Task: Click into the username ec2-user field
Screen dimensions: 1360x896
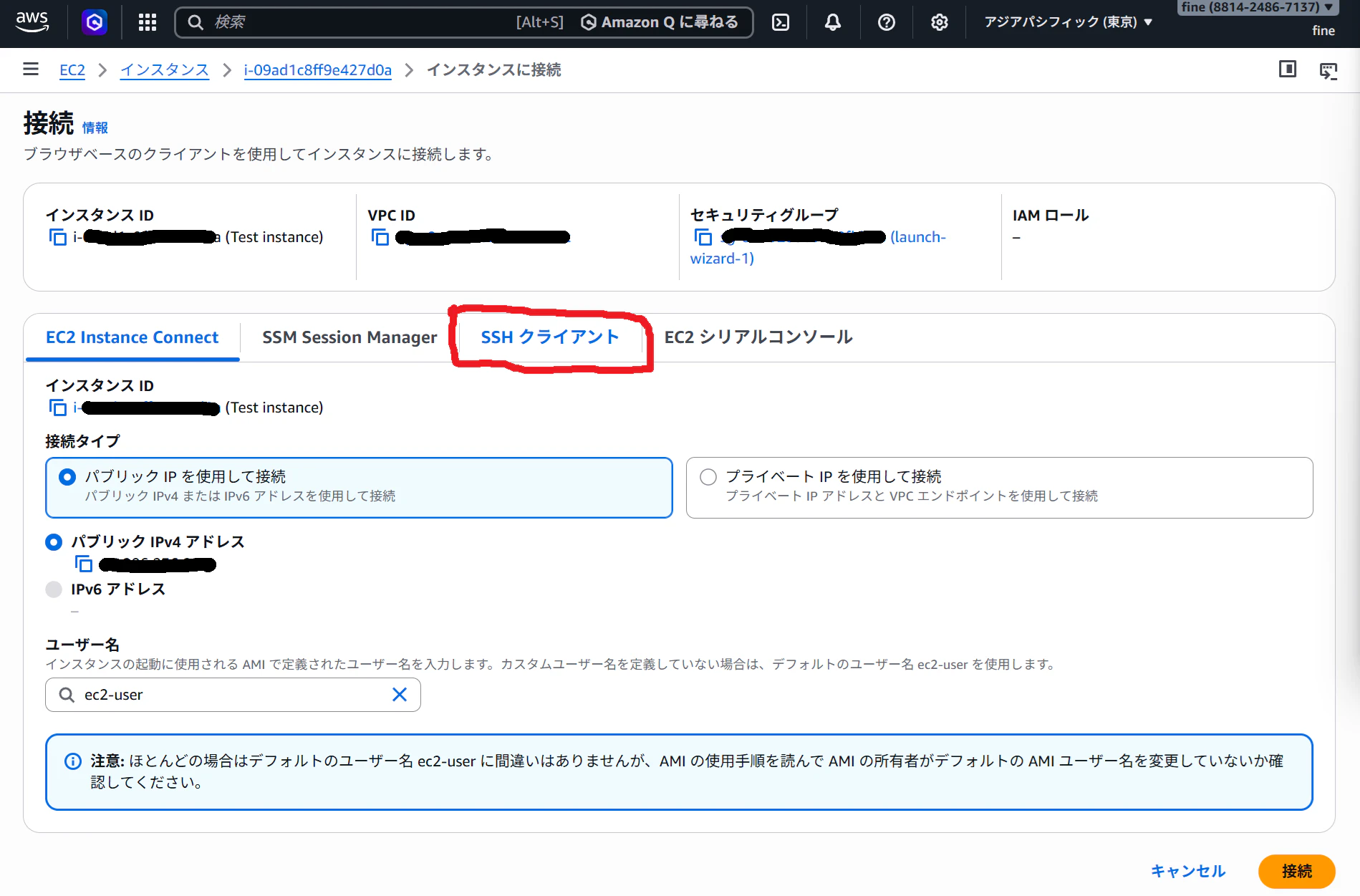Action: click(x=233, y=694)
